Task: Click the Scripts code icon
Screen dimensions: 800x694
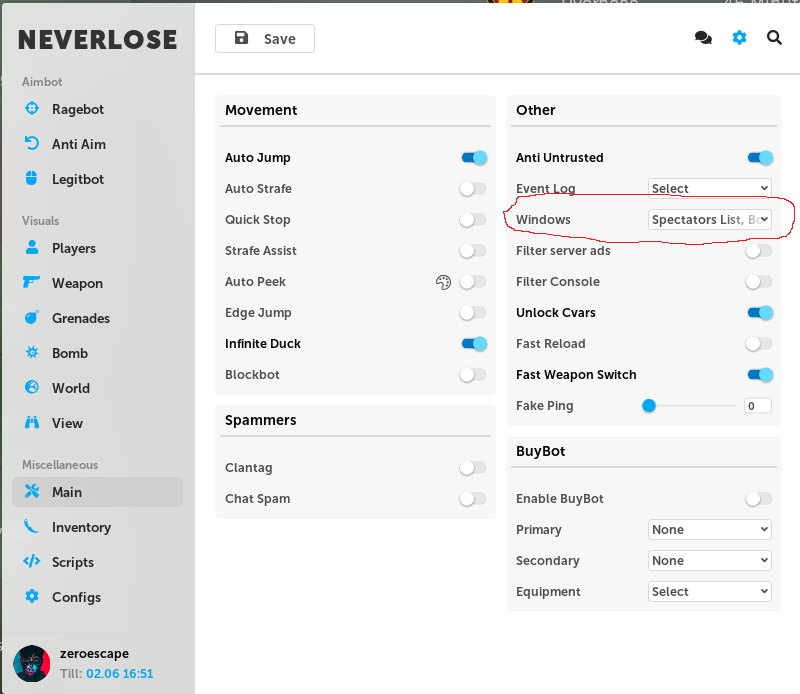Action: click(32, 561)
